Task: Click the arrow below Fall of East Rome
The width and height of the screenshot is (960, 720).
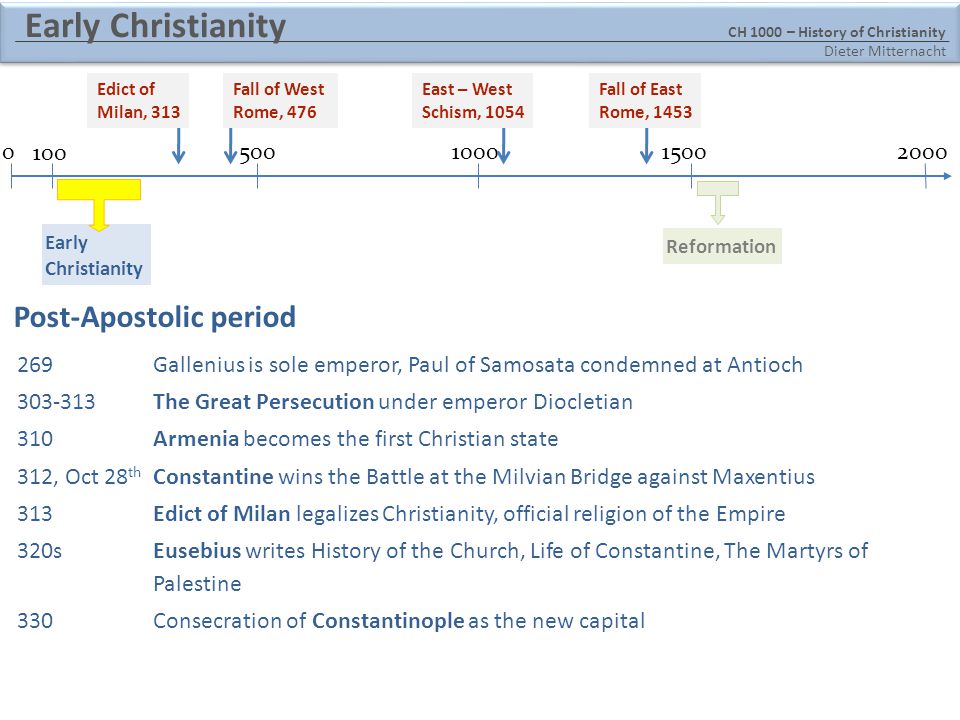Action: [646, 146]
